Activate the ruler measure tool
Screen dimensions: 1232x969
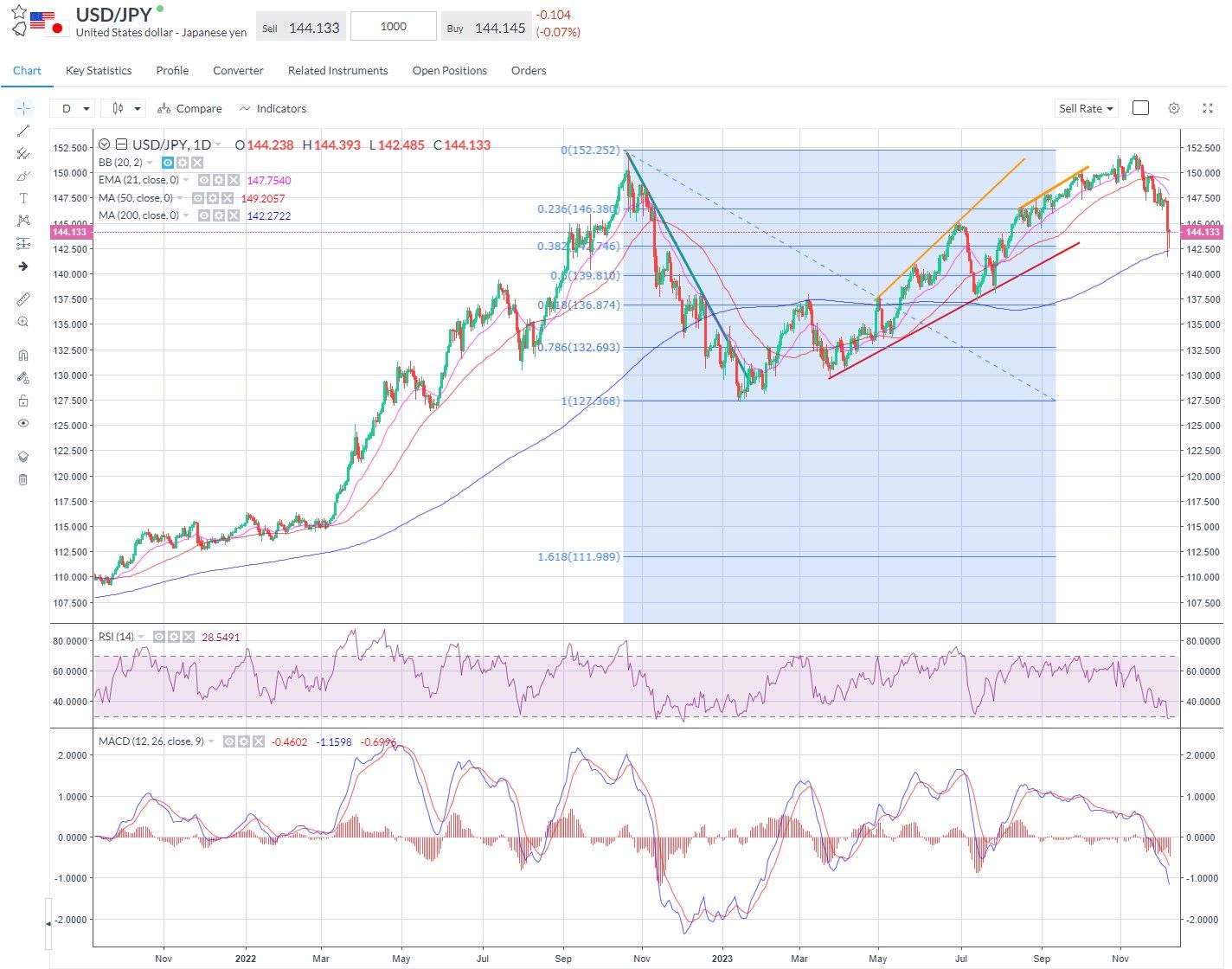[x=23, y=298]
